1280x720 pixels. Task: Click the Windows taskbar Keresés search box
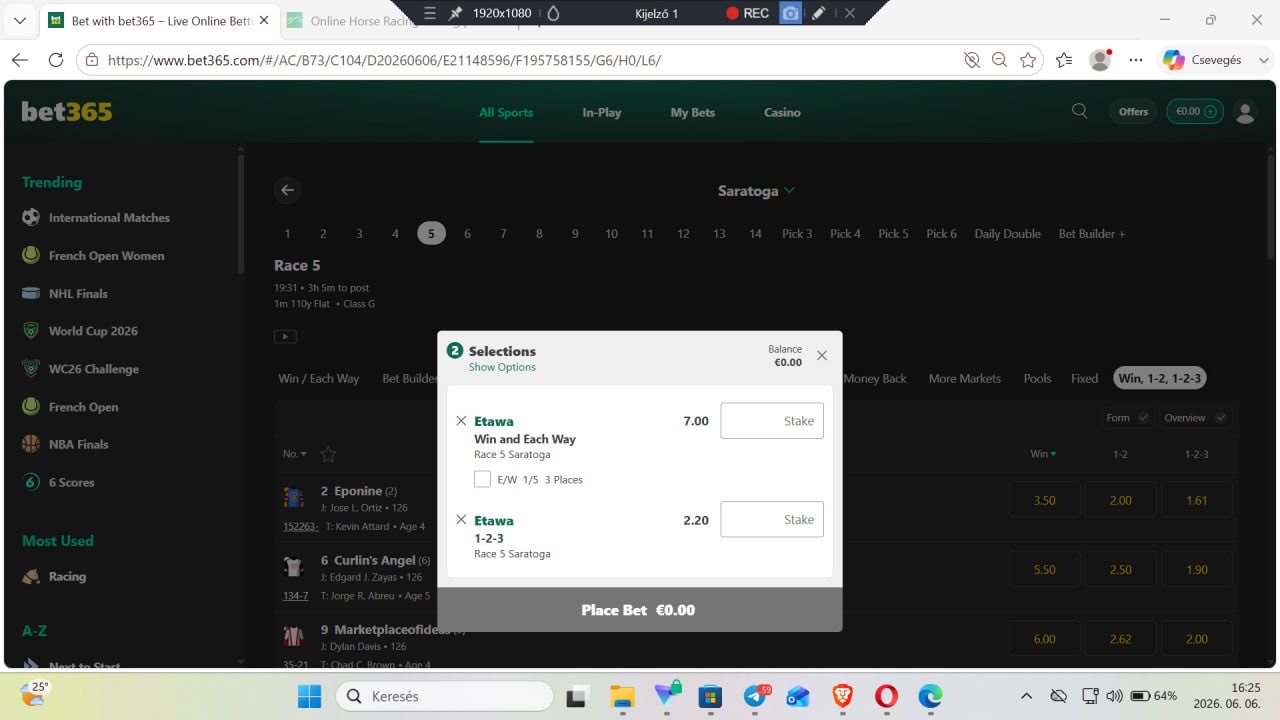(x=444, y=696)
